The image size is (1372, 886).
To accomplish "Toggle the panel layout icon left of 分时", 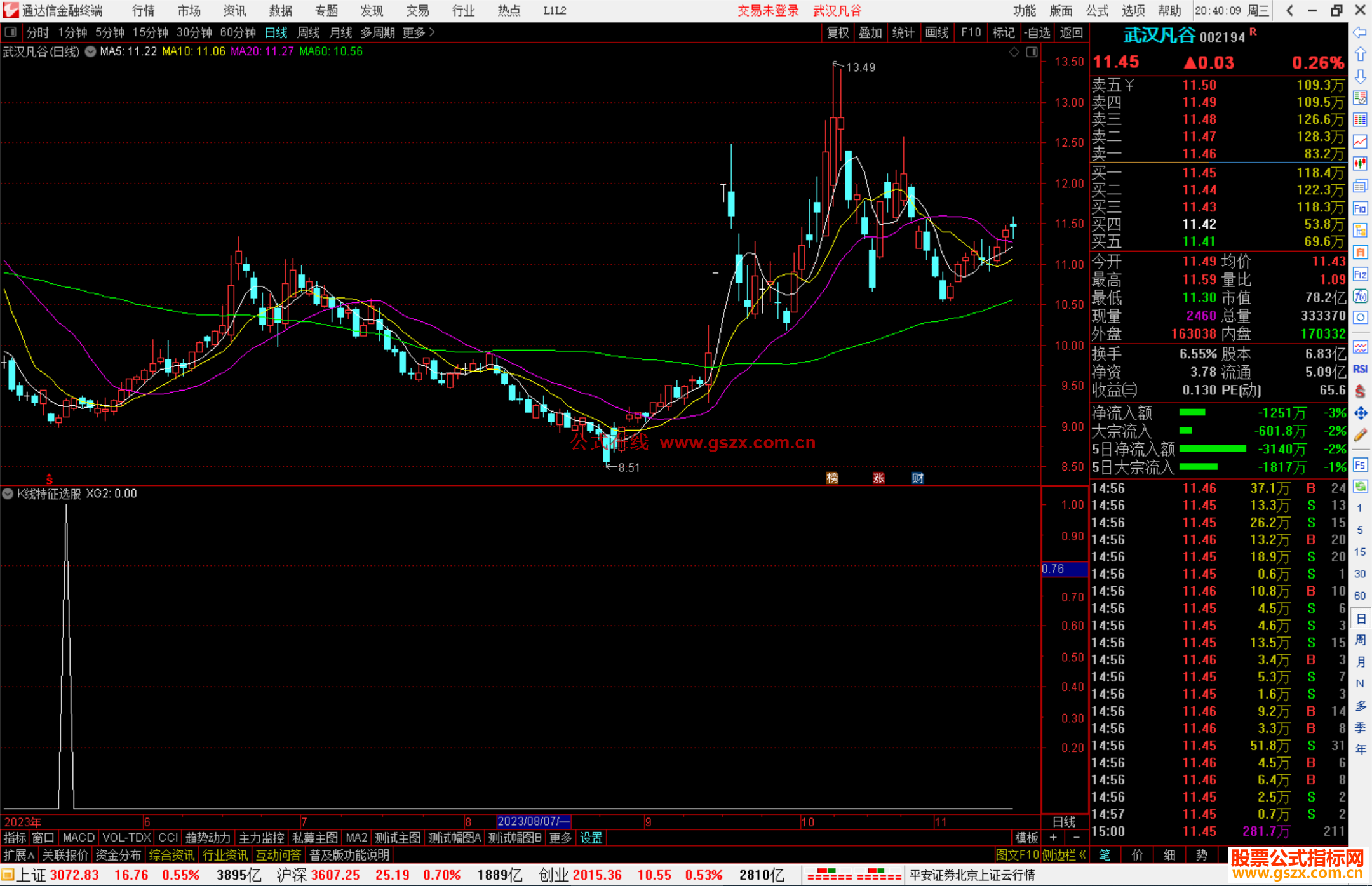I will coord(10,32).
